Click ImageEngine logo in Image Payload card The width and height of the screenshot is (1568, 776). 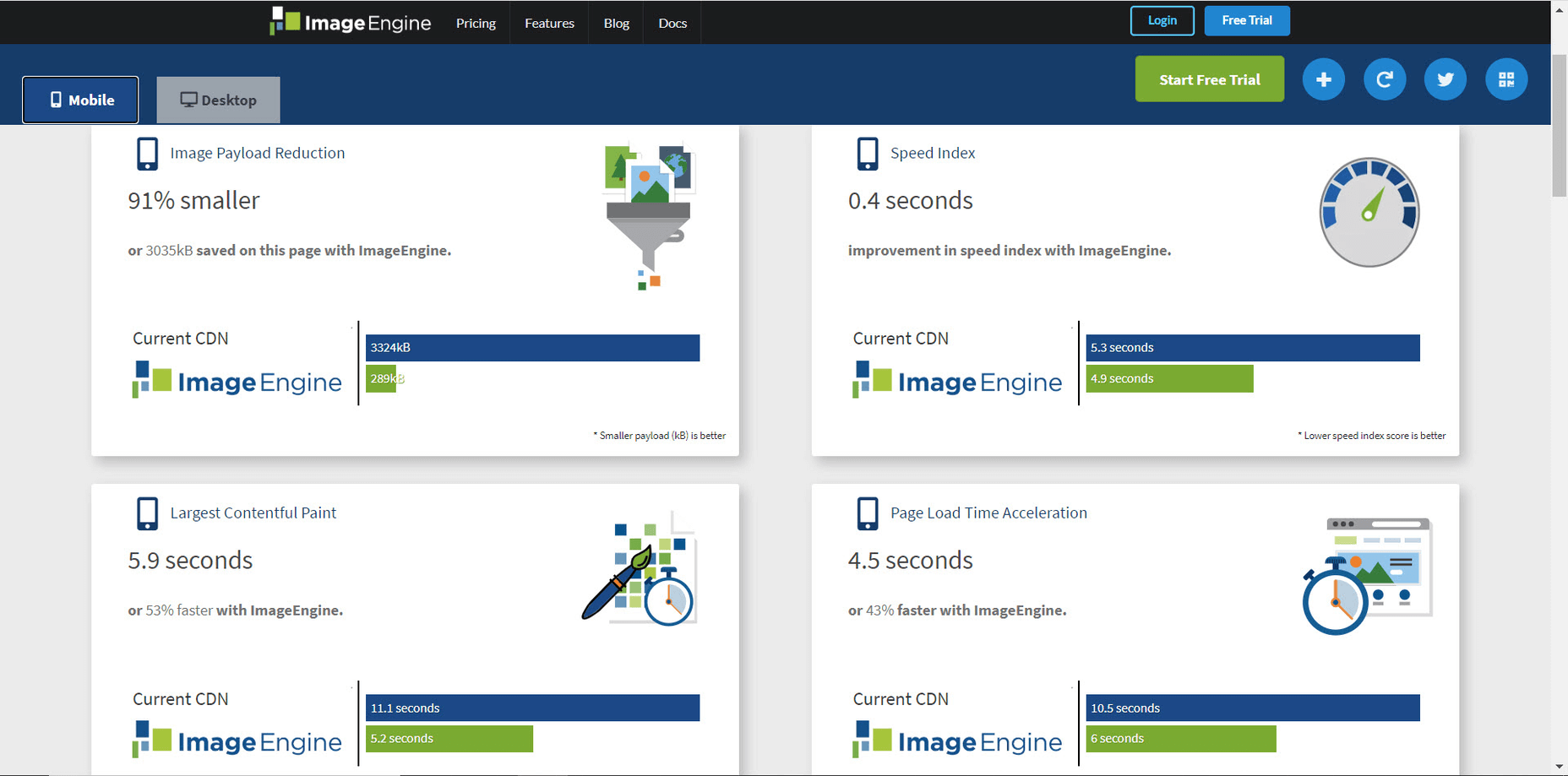(x=237, y=380)
